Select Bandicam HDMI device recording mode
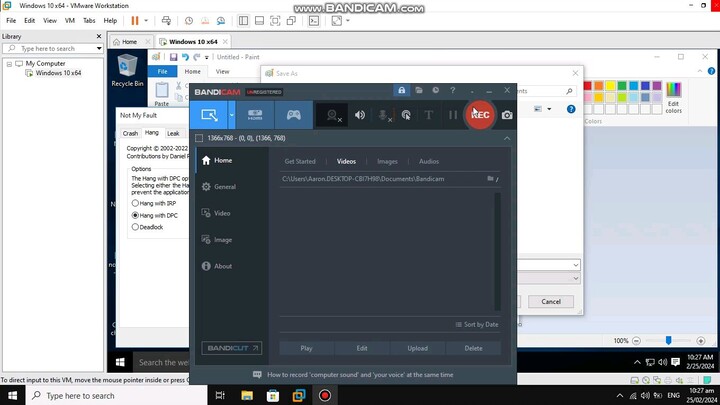The width and height of the screenshot is (720, 405). (255, 115)
